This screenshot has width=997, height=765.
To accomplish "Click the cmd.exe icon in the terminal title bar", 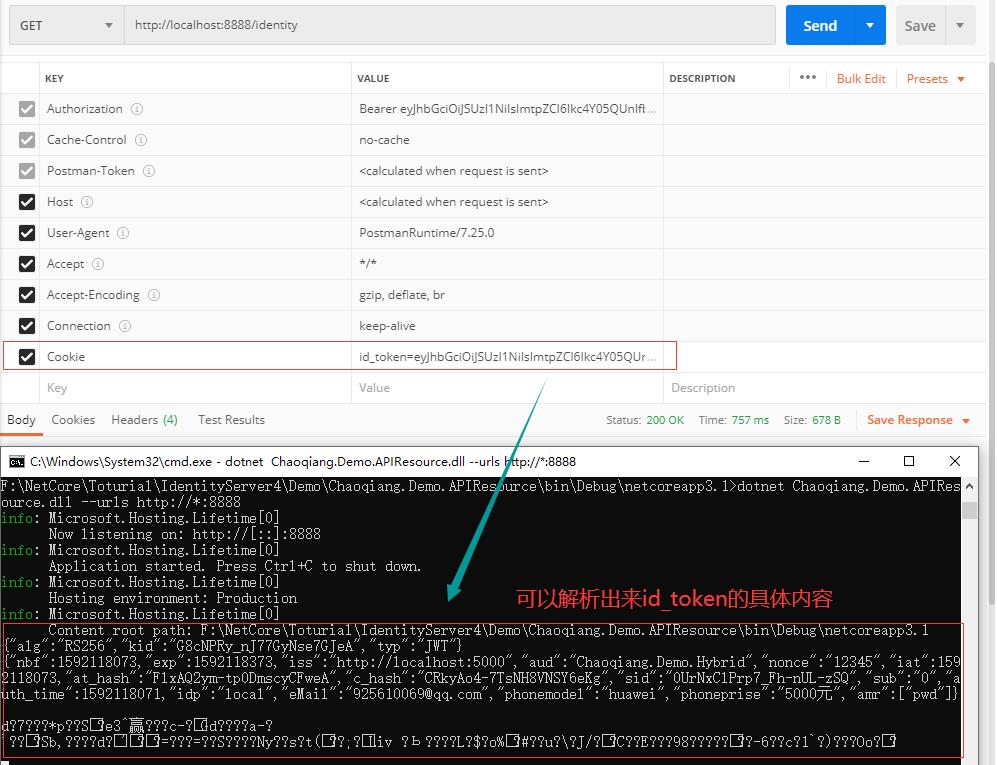I will 16,461.
